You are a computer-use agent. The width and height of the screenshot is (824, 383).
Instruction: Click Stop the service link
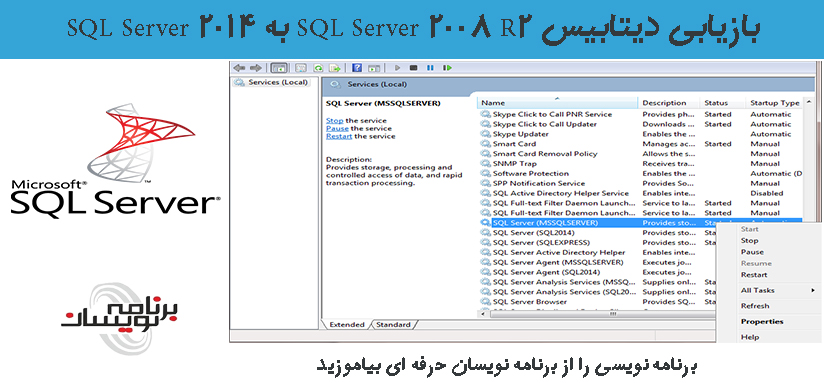point(334,121)
